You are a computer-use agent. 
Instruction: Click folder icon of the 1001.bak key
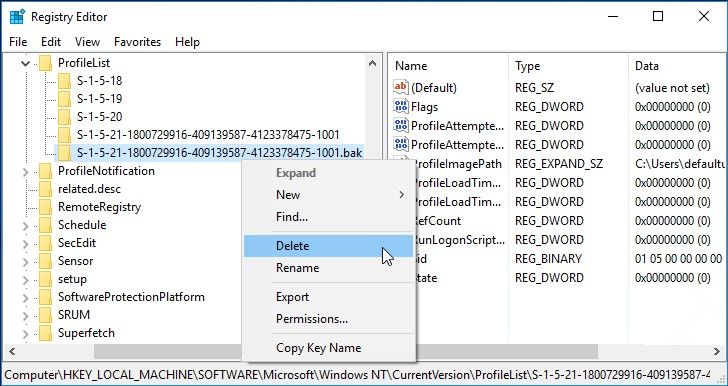pos(65,152)
